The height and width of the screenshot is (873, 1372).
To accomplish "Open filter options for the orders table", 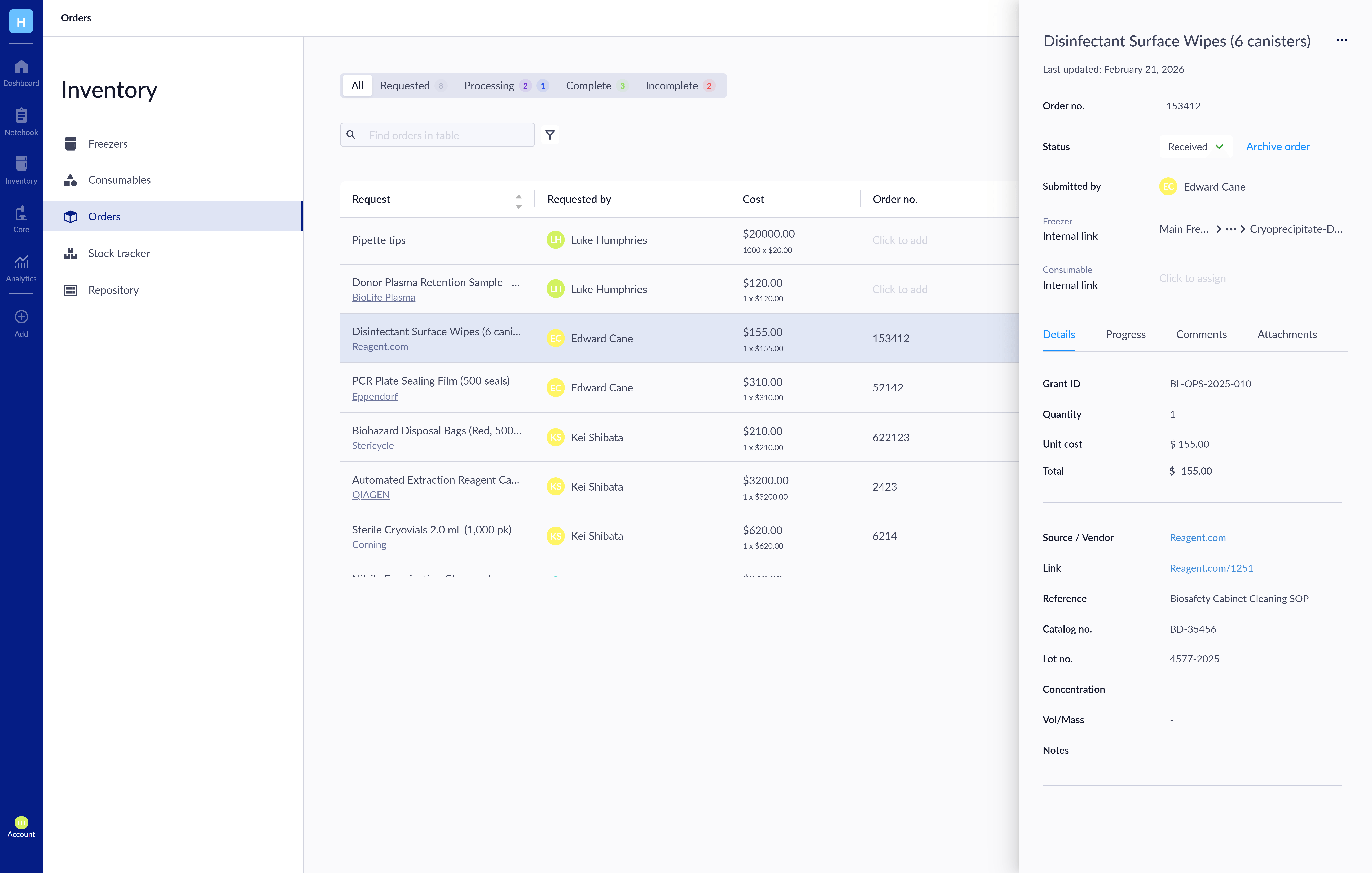I will tap(549, 135).
